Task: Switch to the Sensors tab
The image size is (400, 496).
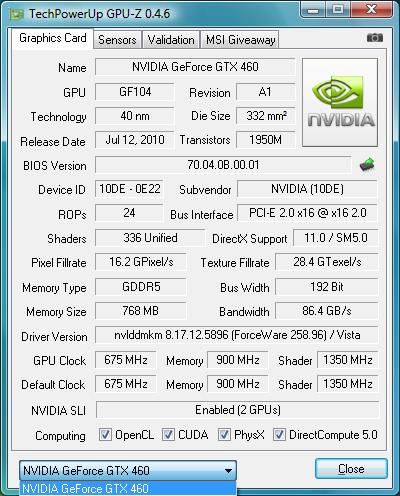Action: coord(117,40)
